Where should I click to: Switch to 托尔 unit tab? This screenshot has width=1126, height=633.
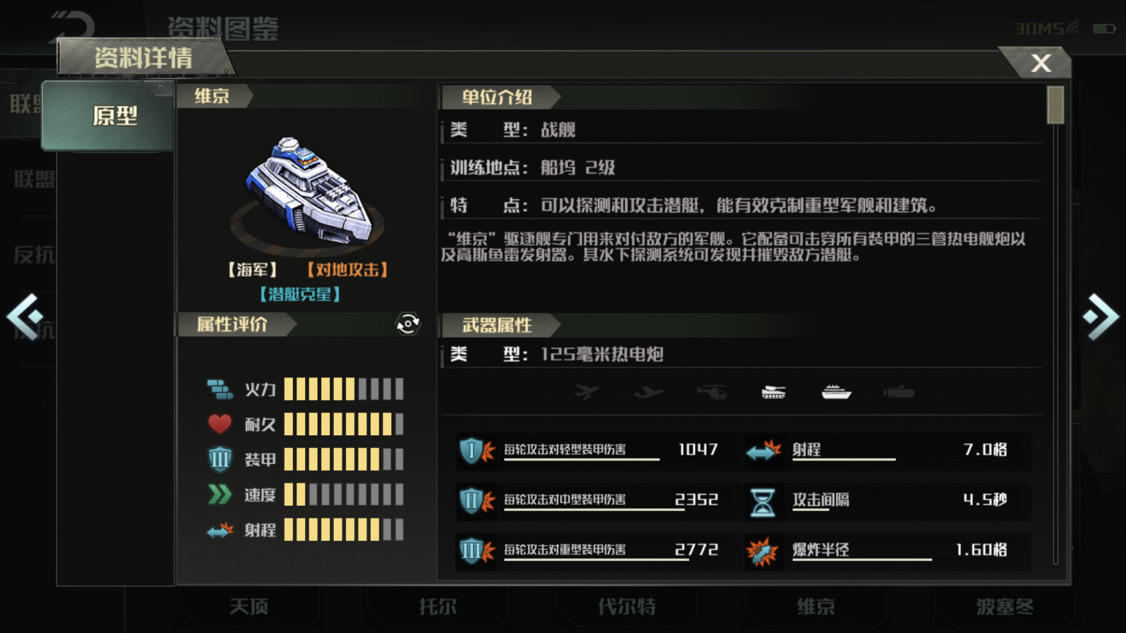(x=437, y=607)
